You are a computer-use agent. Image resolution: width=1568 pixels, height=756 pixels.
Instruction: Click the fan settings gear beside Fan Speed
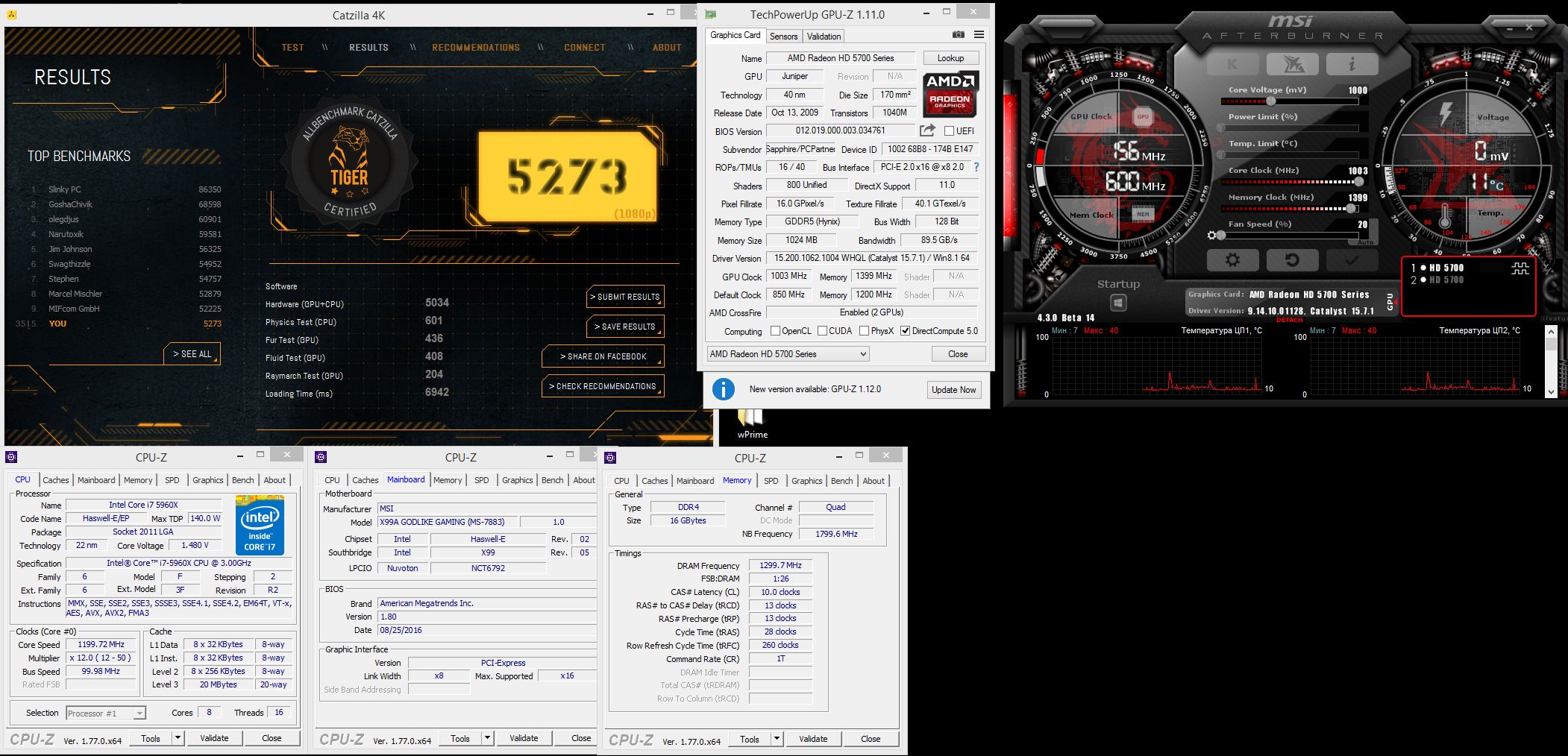1211,236
